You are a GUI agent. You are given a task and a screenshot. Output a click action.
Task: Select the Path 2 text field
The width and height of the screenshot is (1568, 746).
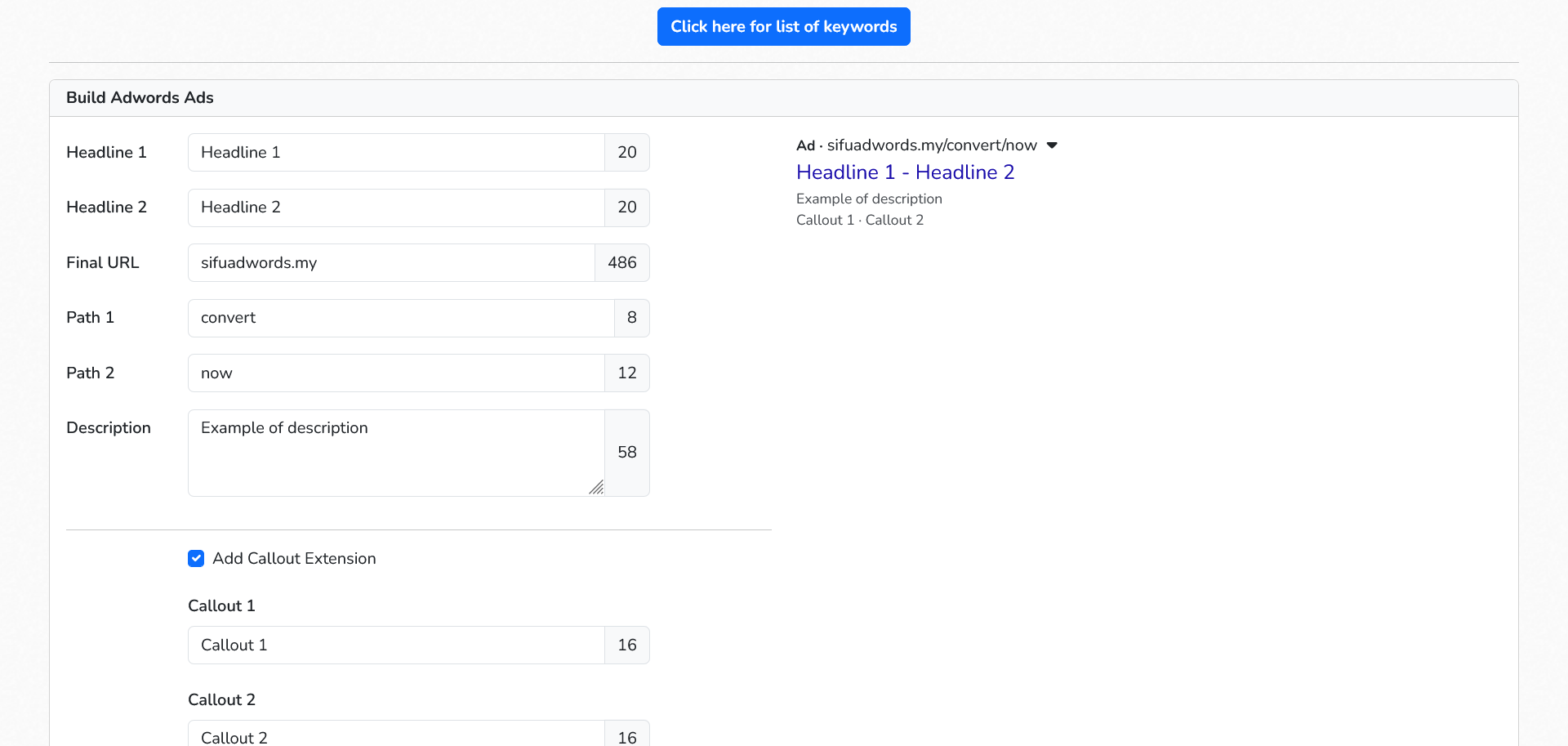pyautogui.click(x=396, y=373)
